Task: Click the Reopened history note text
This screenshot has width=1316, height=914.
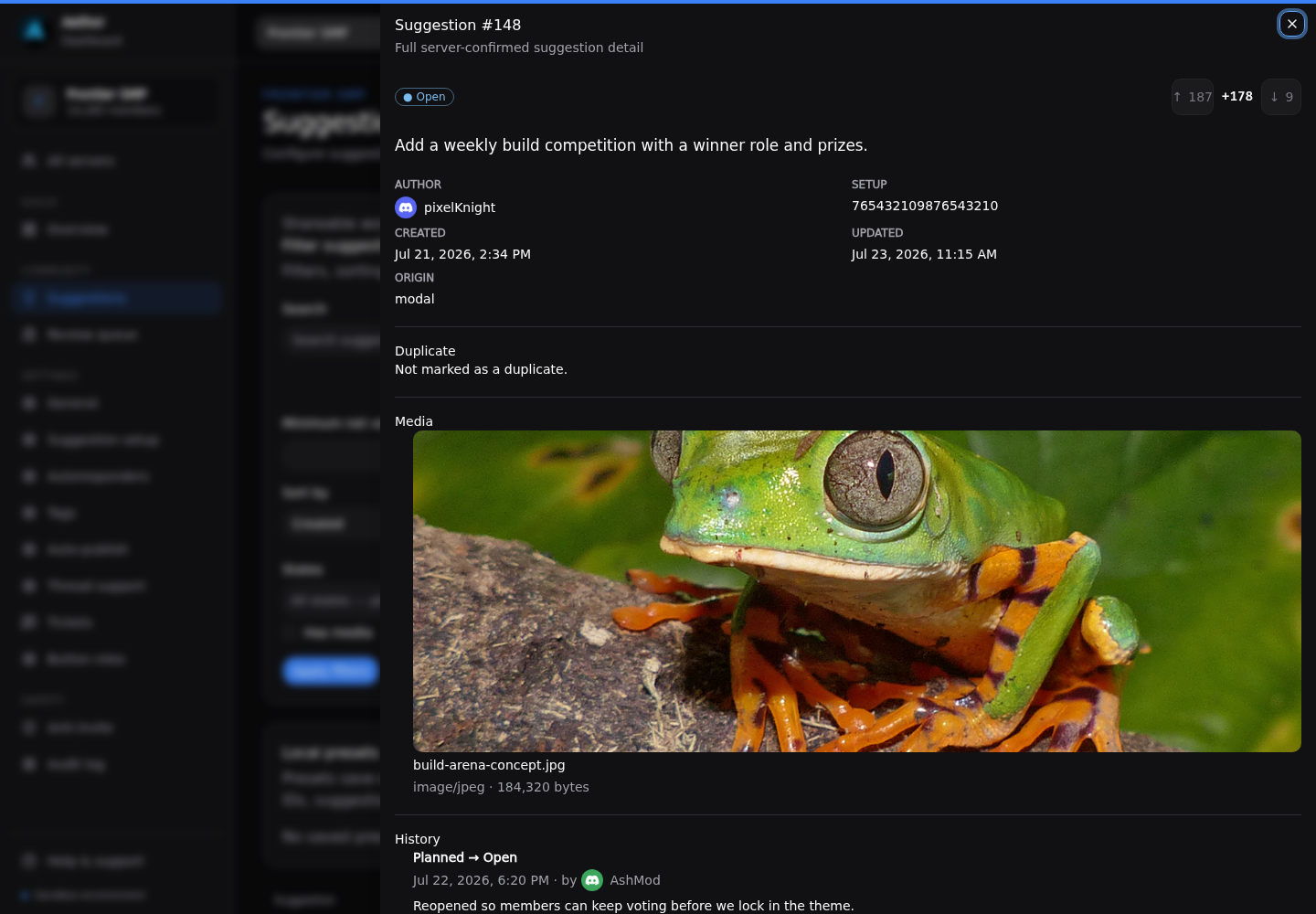Action: (x=633, y=906)
